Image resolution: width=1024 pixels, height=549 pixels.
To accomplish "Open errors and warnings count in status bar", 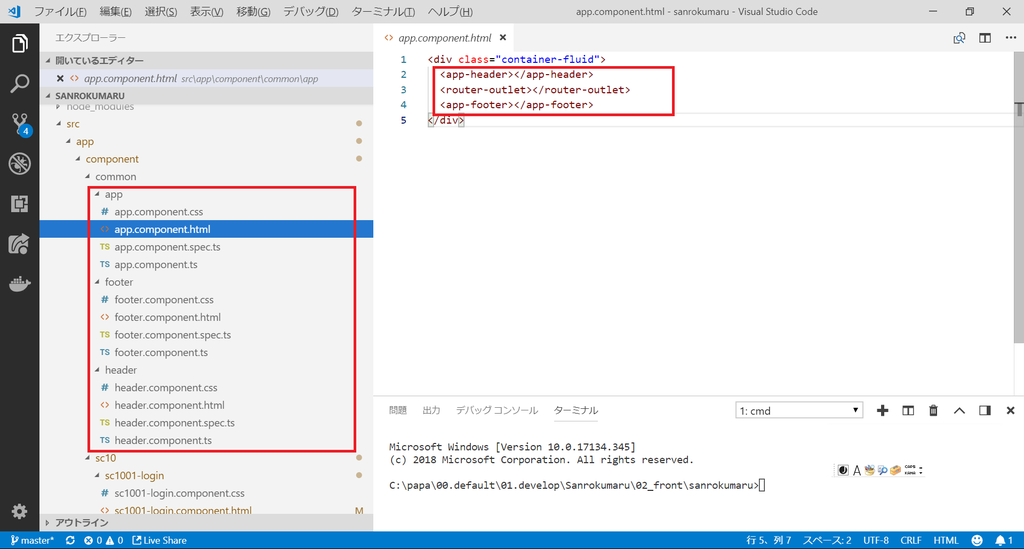I will (x=103, y=541).
